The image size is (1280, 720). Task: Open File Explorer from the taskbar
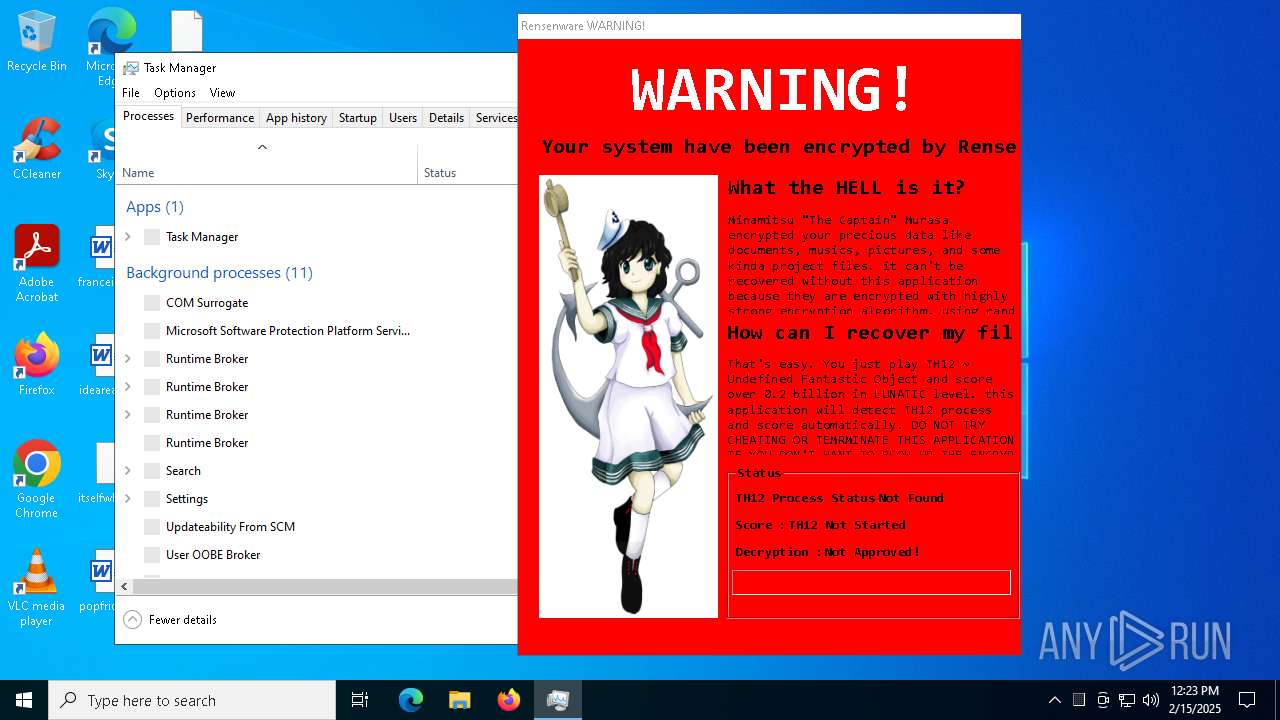(x=459, y=700)
